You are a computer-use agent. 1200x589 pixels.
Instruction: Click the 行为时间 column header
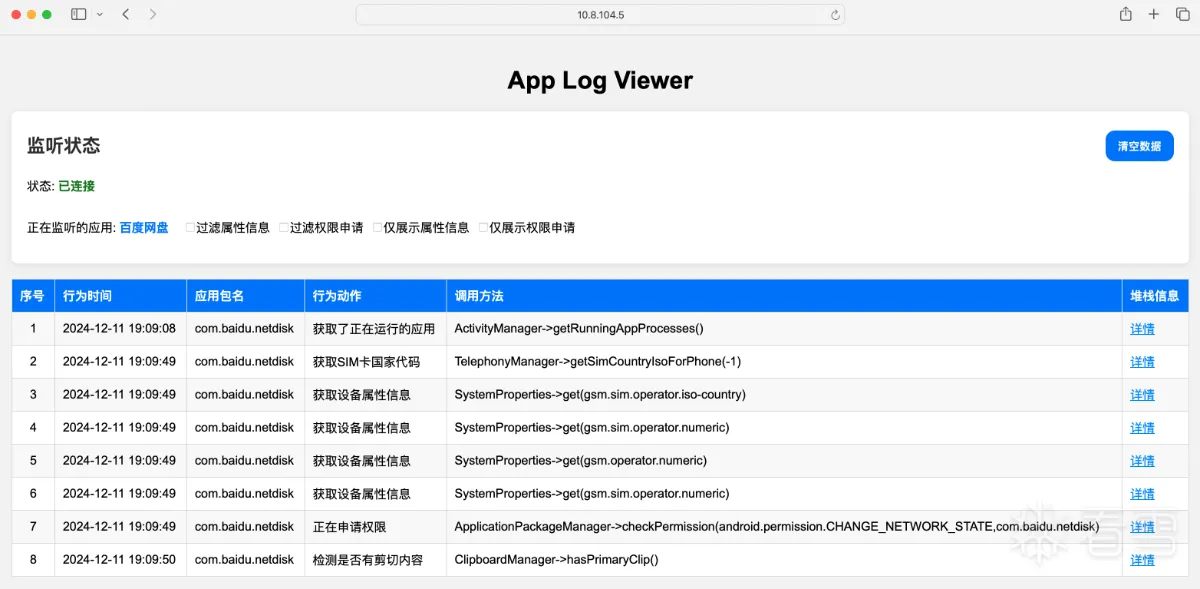[x=87, y=296]
